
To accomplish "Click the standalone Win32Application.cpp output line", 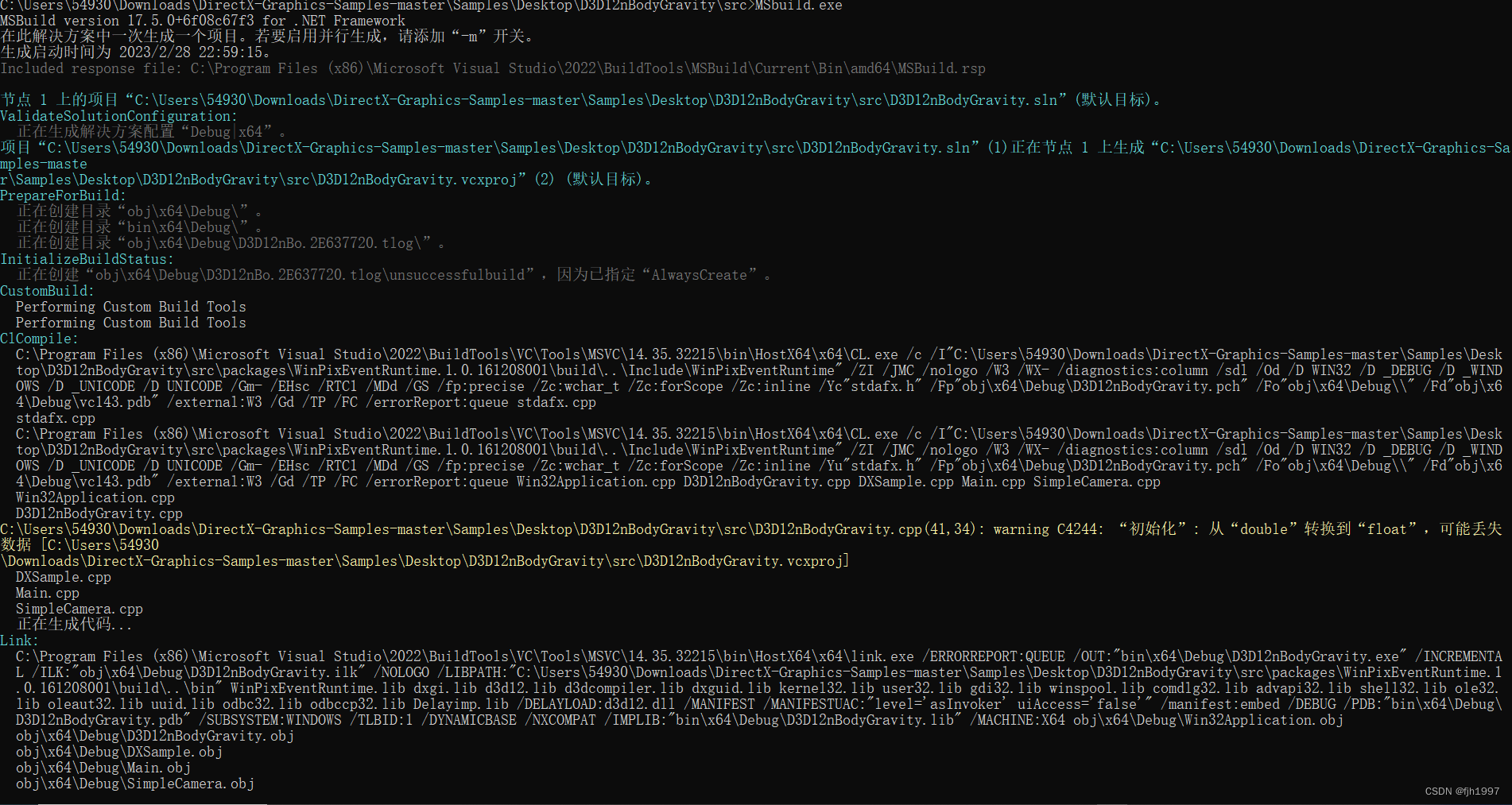I will pyautogui.click(x=95, y=497).
